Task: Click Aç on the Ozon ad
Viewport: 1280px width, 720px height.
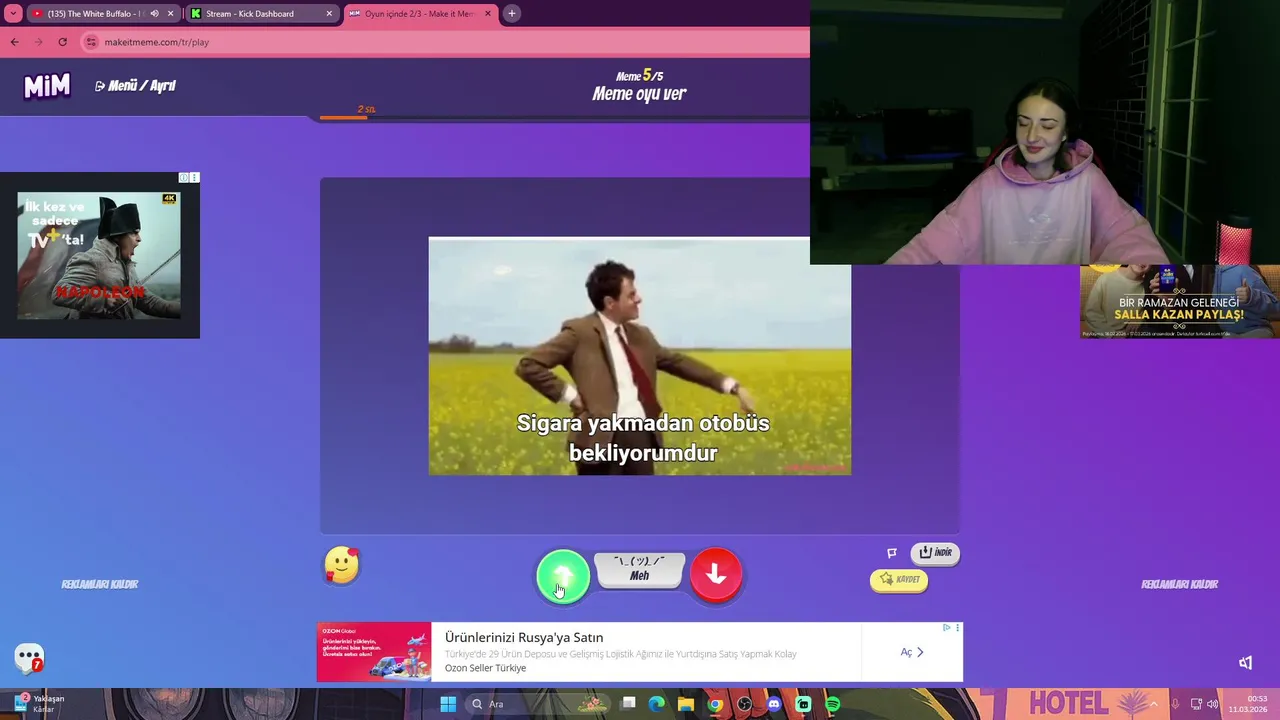Action: click(x=912, y=652)
